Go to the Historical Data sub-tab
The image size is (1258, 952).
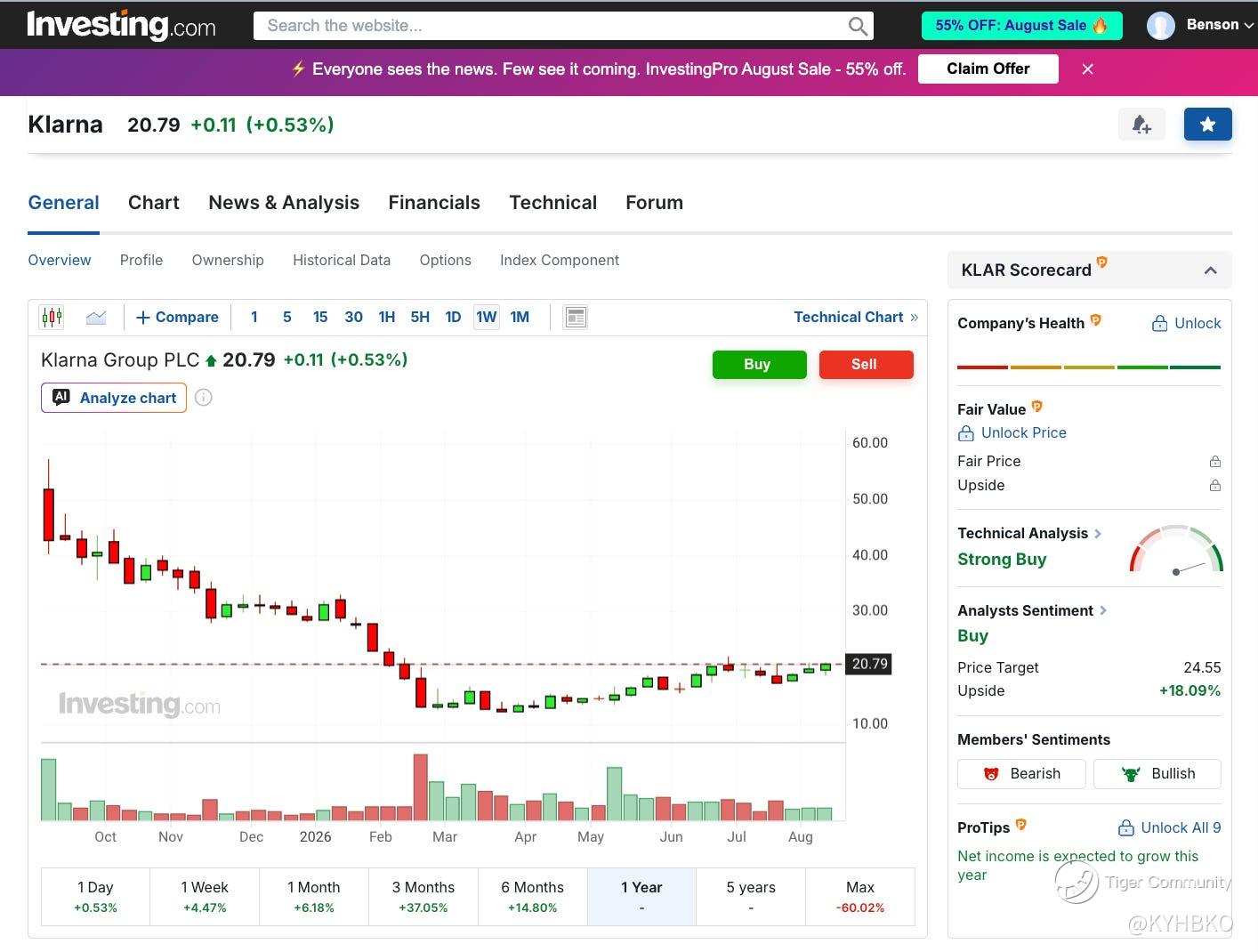(x=342, y=260)
